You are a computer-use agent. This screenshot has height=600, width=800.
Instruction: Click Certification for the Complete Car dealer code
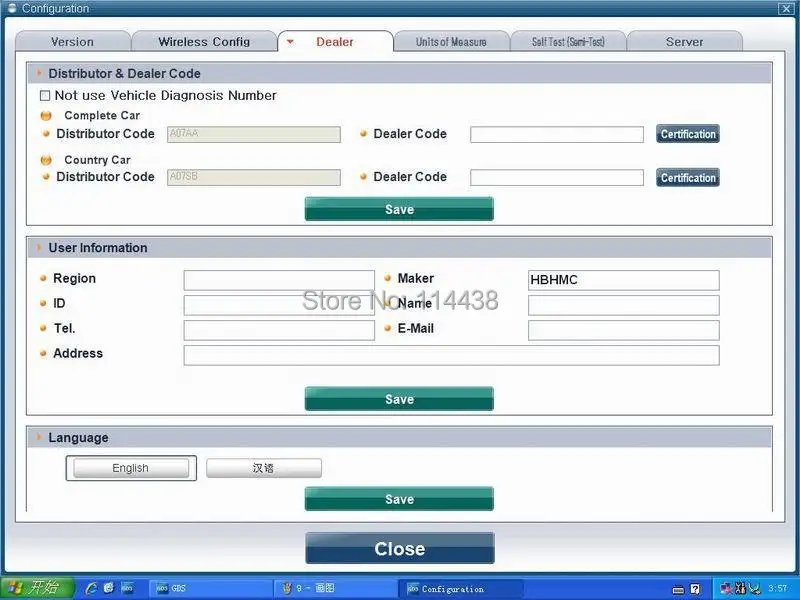click(x=688, y=134)
